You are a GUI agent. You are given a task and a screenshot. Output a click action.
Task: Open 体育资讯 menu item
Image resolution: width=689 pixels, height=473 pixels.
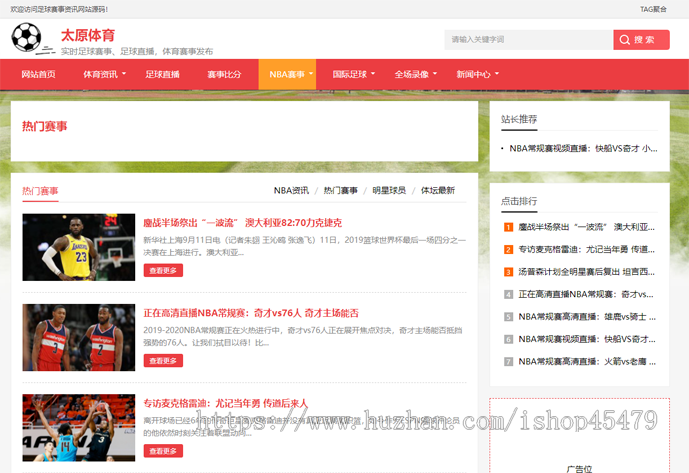click(x=101, y=74)
